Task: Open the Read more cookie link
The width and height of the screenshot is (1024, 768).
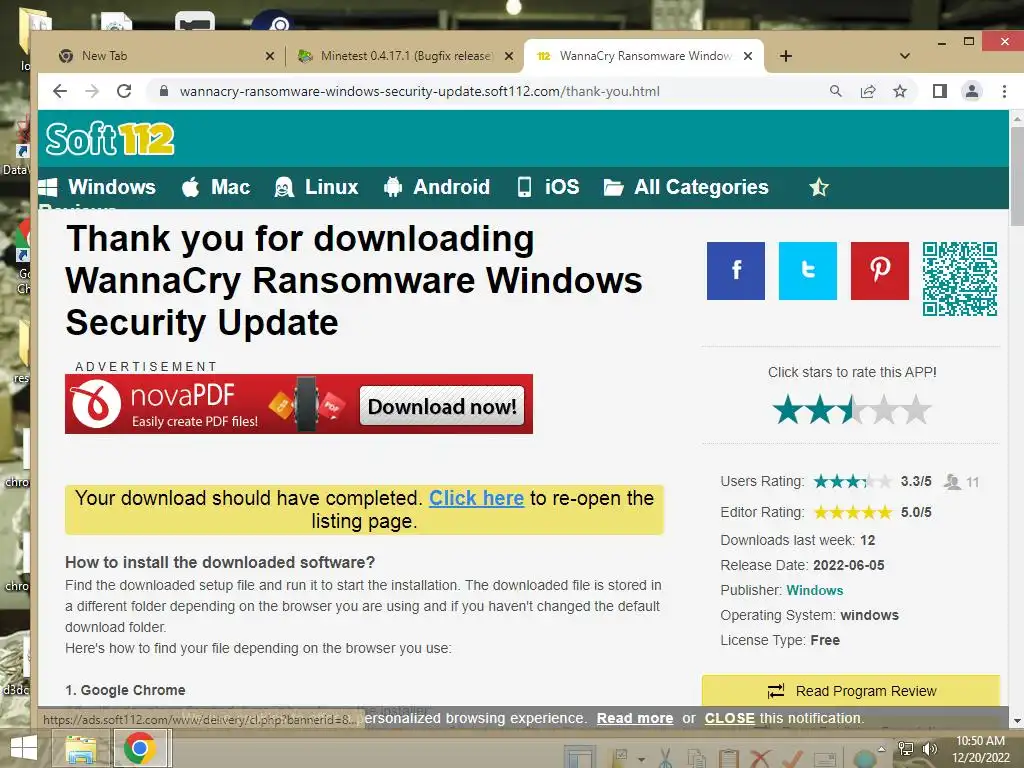Action: coord(635,718)
